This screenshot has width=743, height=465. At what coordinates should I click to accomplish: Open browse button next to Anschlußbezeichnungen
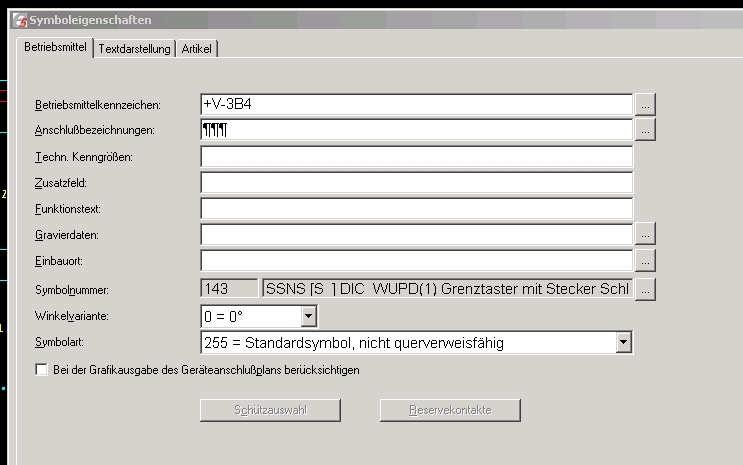(645, 130)
